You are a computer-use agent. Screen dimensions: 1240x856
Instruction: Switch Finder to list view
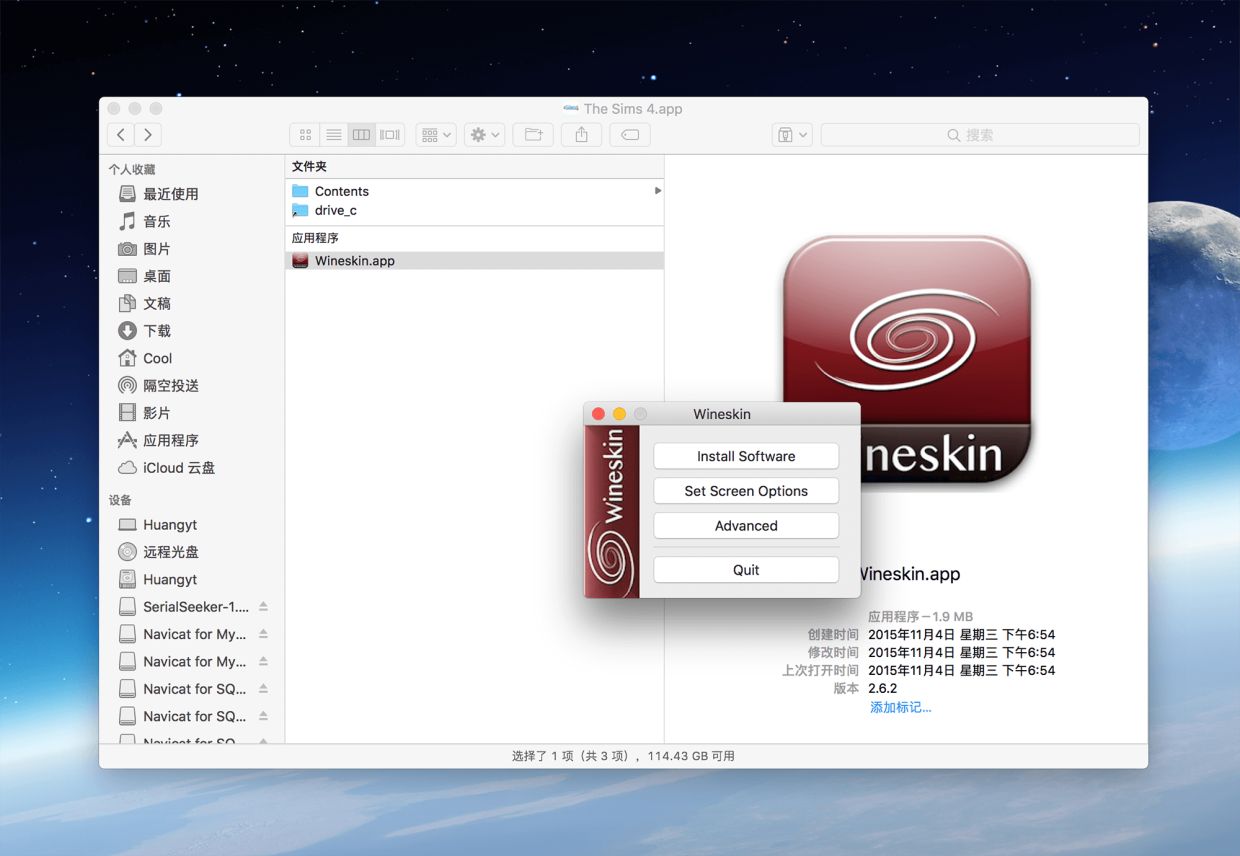(334, 135)
